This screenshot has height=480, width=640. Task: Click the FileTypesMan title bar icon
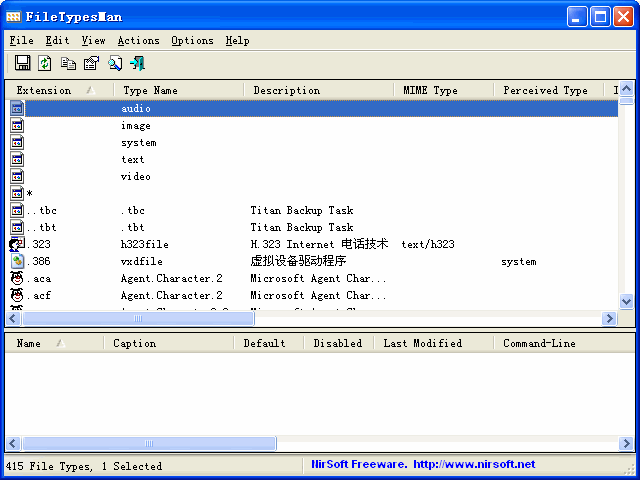(13, 17)
